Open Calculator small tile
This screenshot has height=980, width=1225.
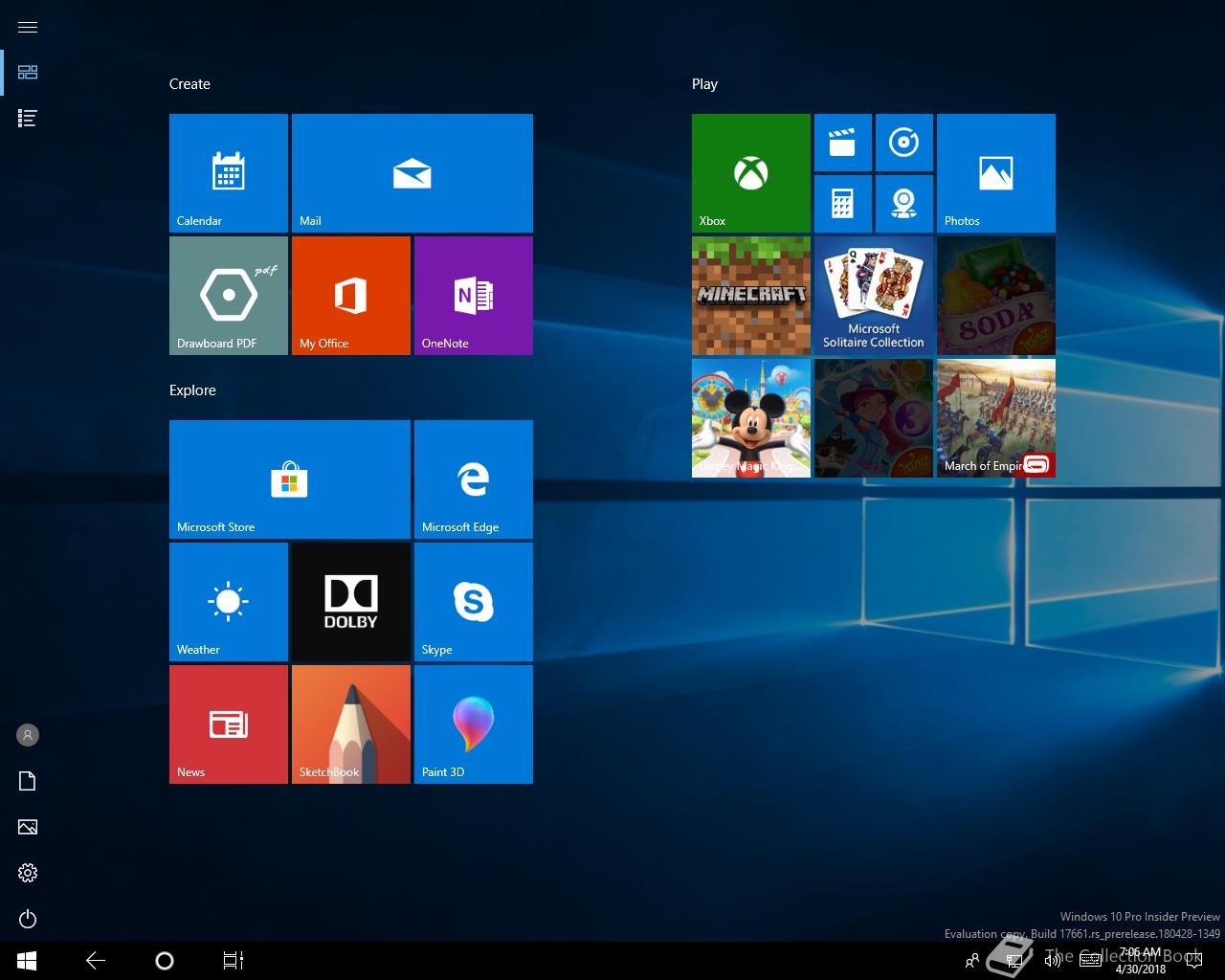pyautogui.click(x=843, y=204)
